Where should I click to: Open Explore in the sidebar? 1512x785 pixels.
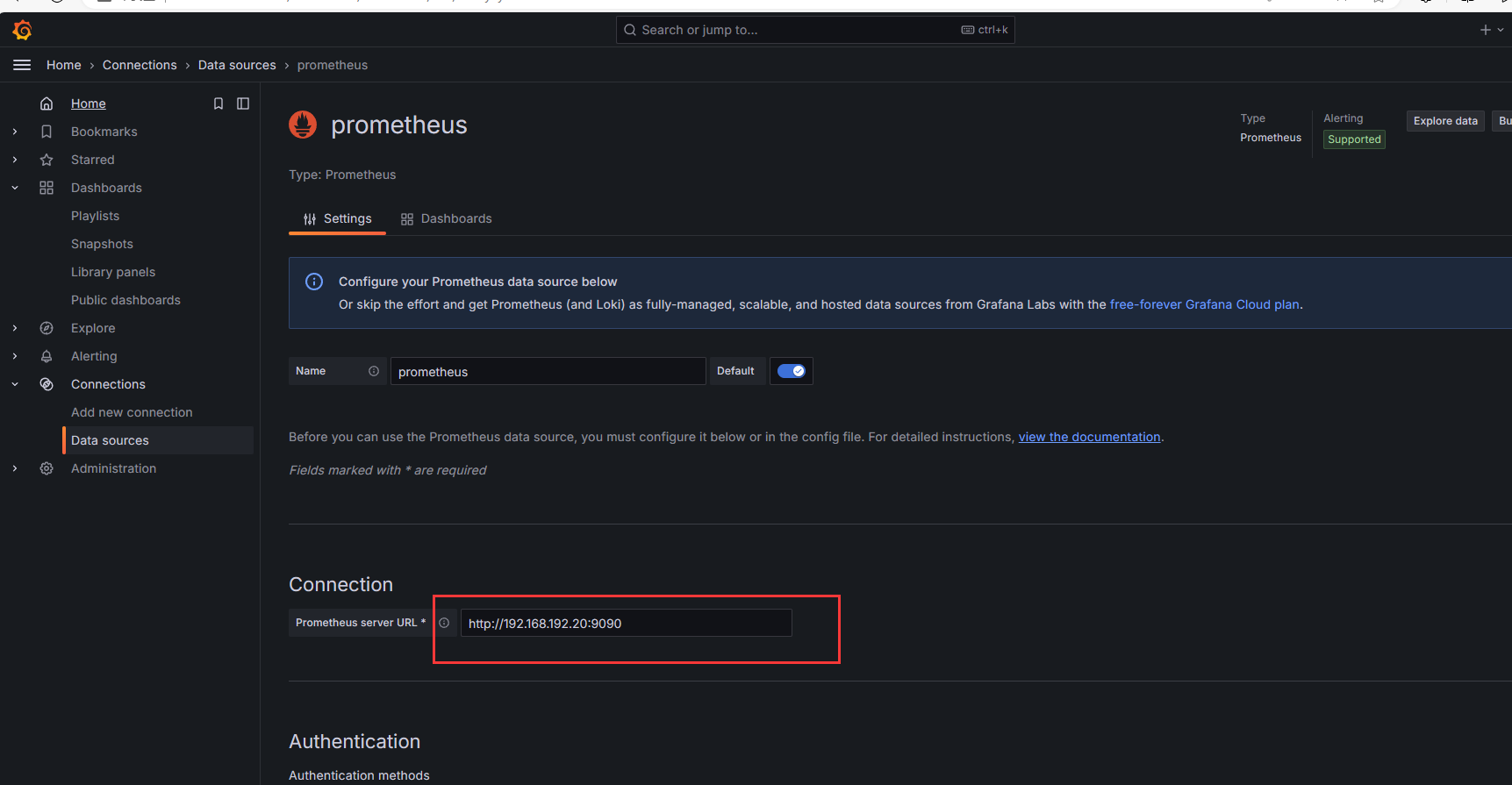pos(93,328)
